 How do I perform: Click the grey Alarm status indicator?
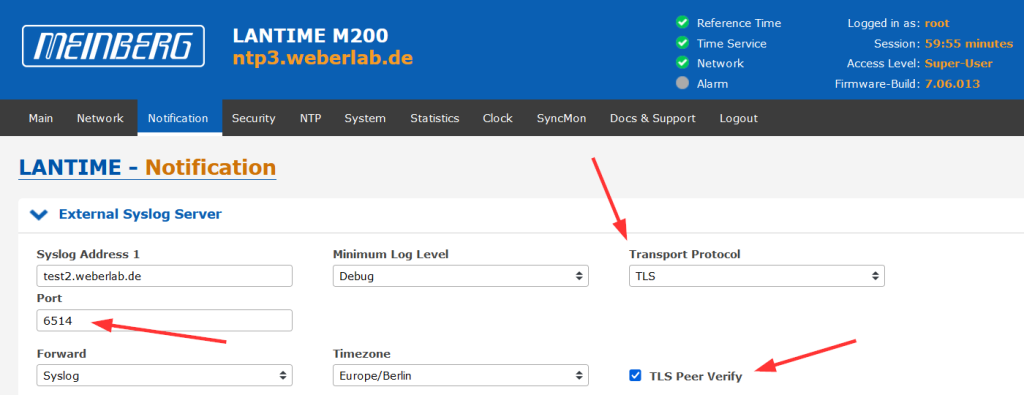[x=682, y=84]
